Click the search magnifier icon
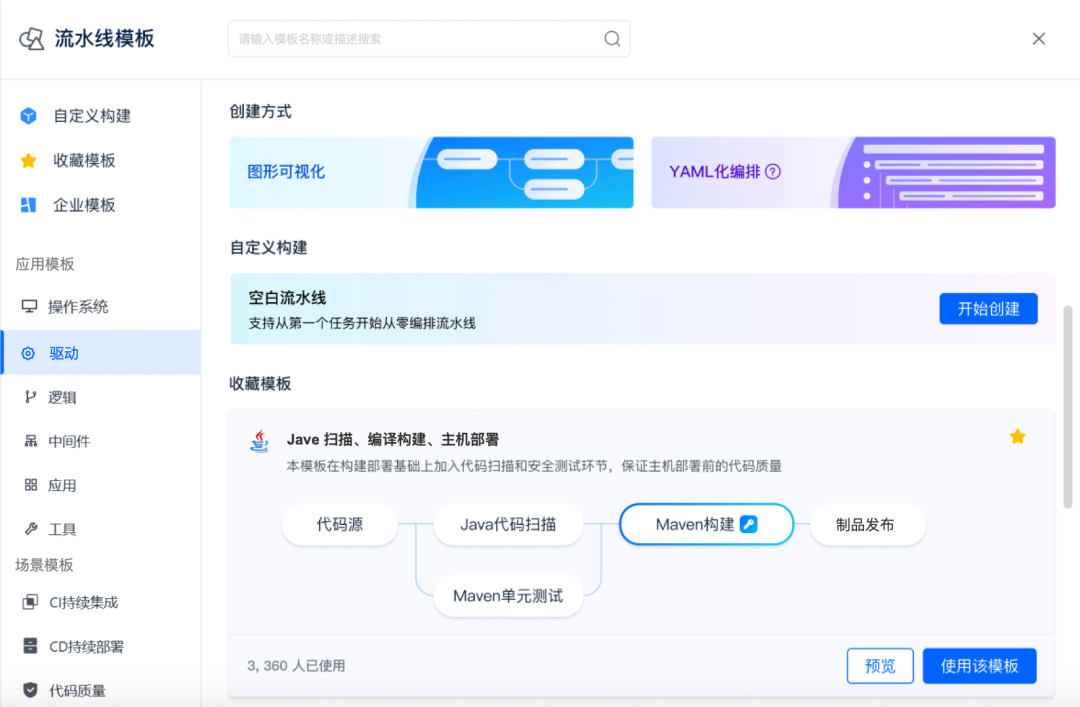 pos(612,39)
